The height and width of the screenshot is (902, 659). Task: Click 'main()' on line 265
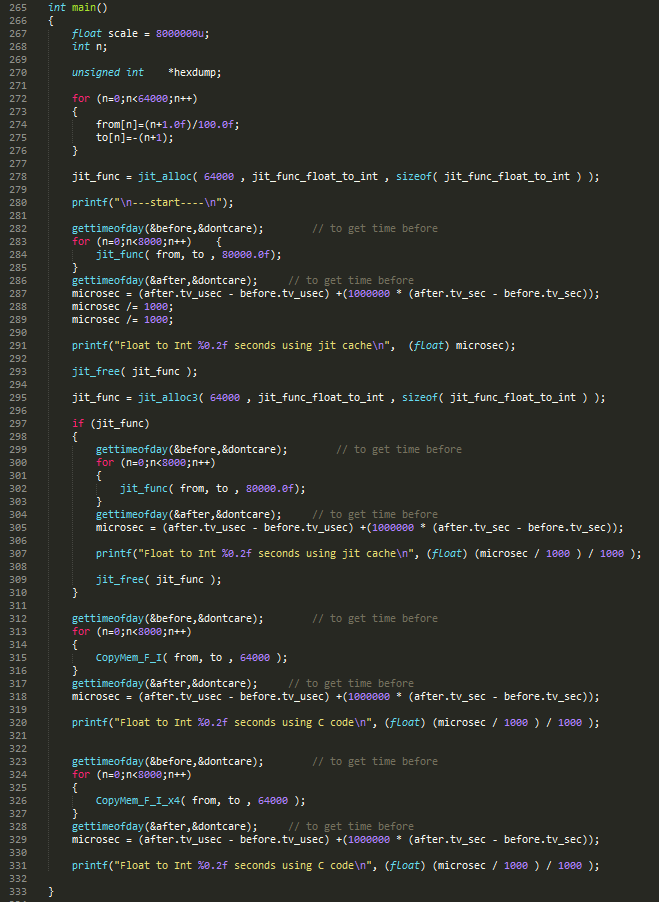[x=90, y=7]
